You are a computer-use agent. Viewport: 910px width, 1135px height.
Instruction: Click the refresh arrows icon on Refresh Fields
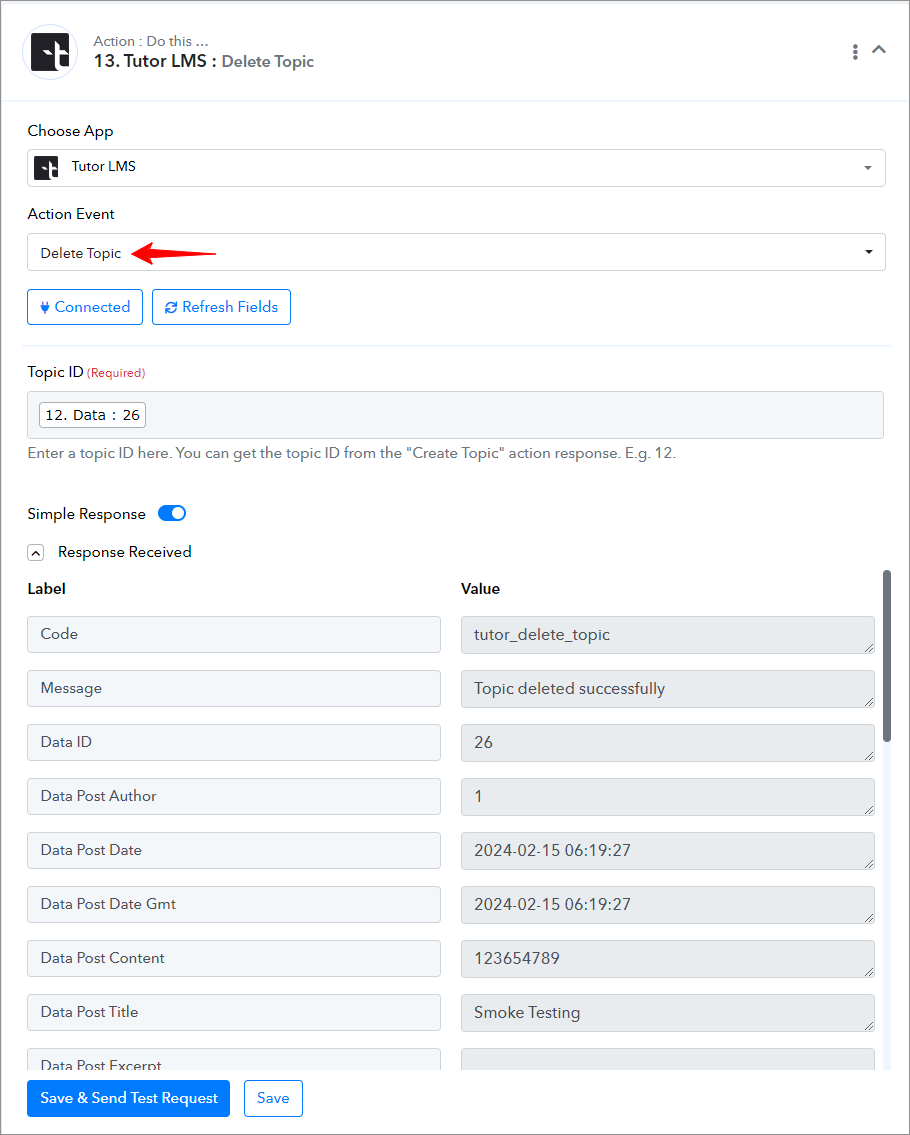click(x=171, y=308)
